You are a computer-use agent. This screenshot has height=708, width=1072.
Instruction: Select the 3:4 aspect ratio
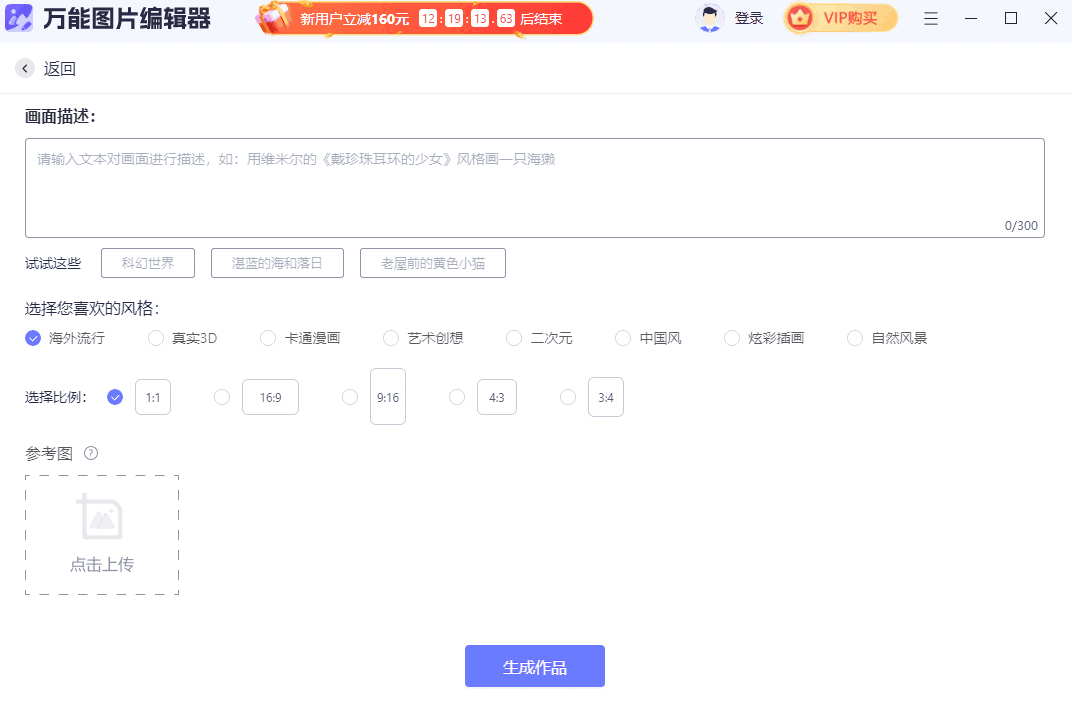click(x=605, y=396)
